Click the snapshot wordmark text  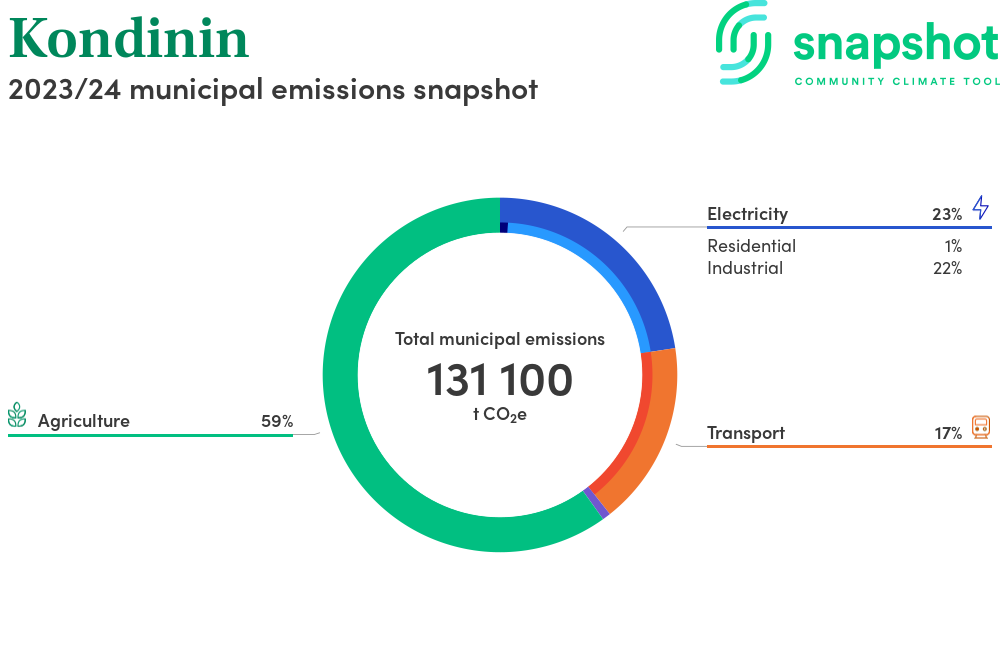point(894,44)
